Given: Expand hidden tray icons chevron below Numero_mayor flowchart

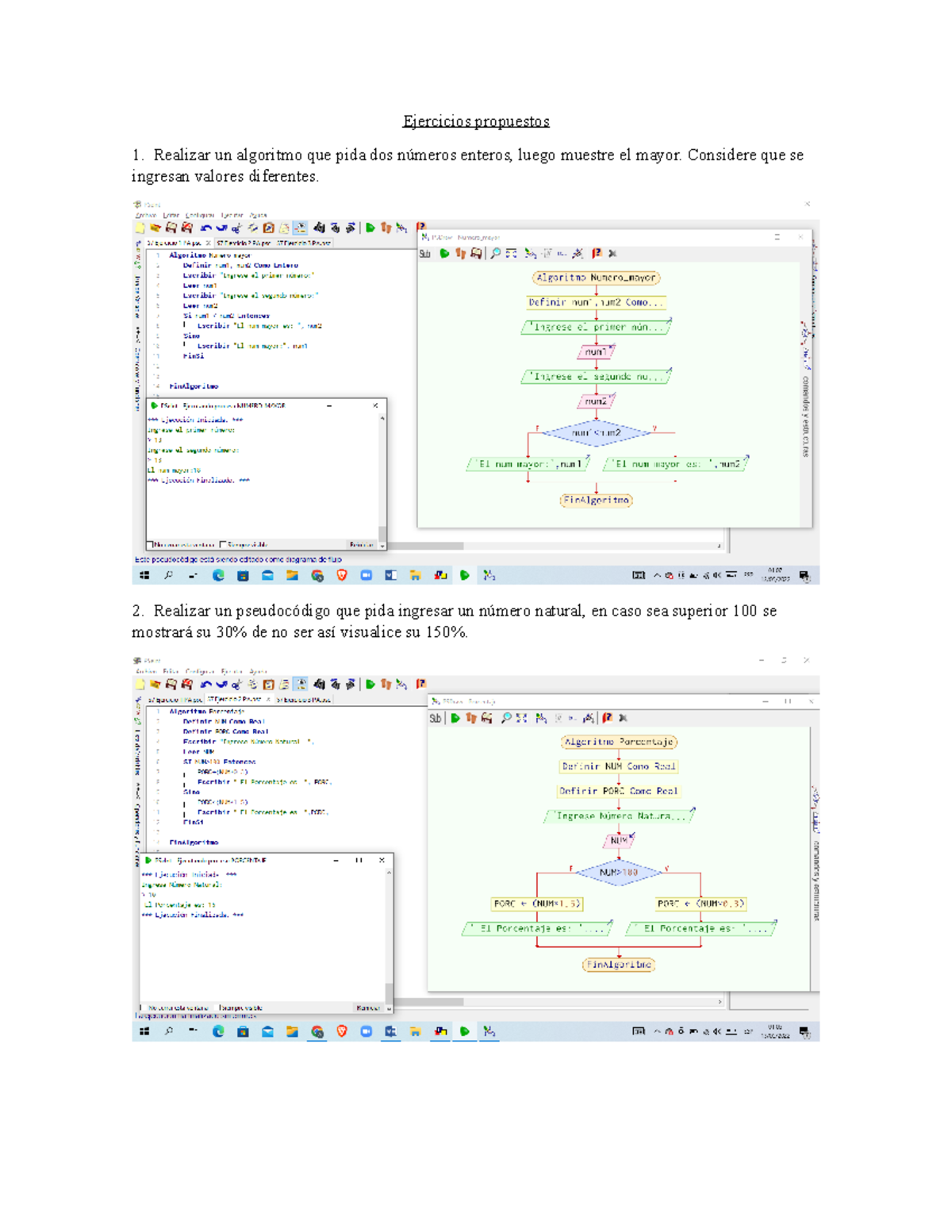Looking at the screenshot, I should [x=657, y=576].
